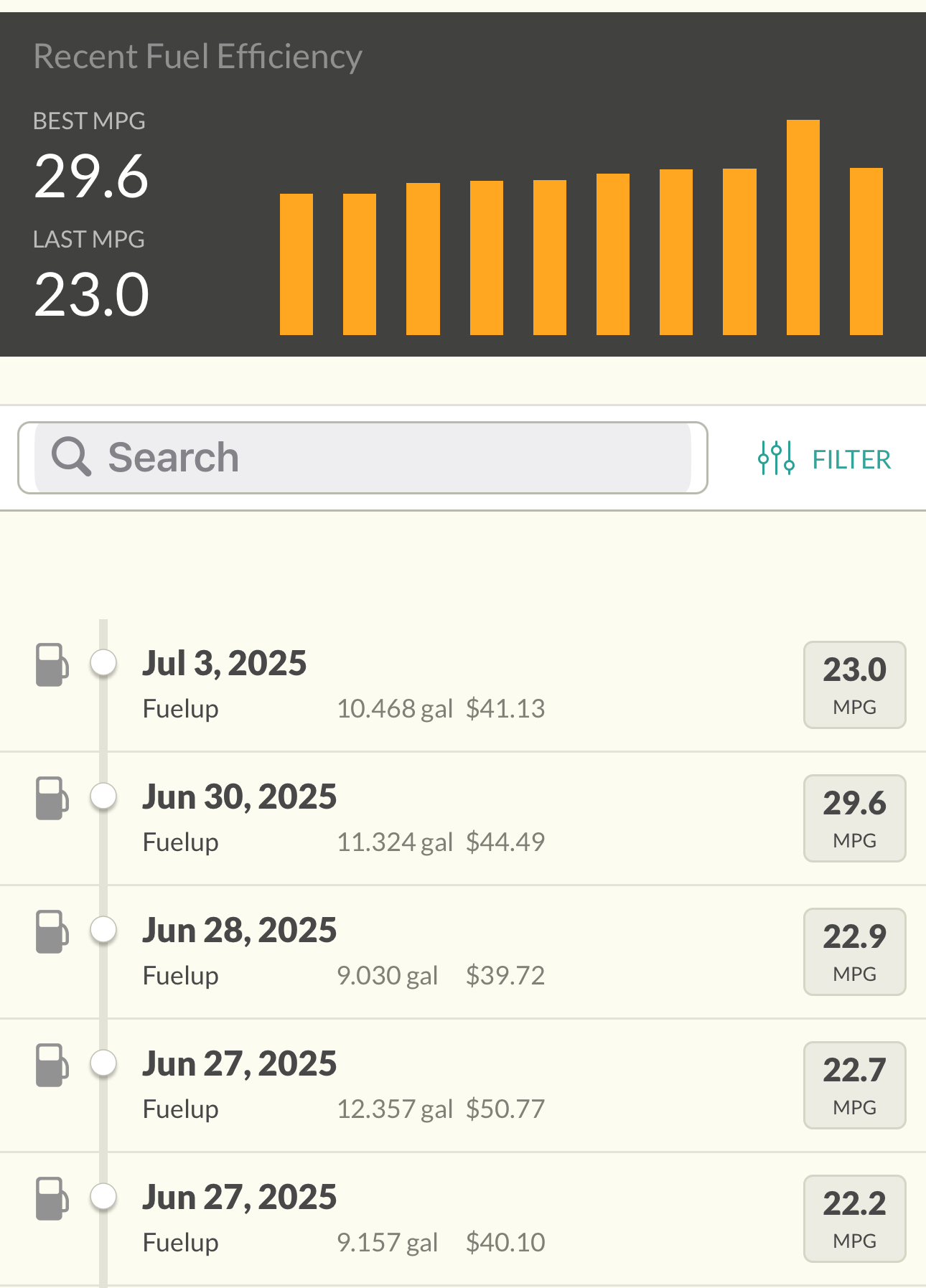Select the tallest bar in the efficiency chart

(803, 227)
